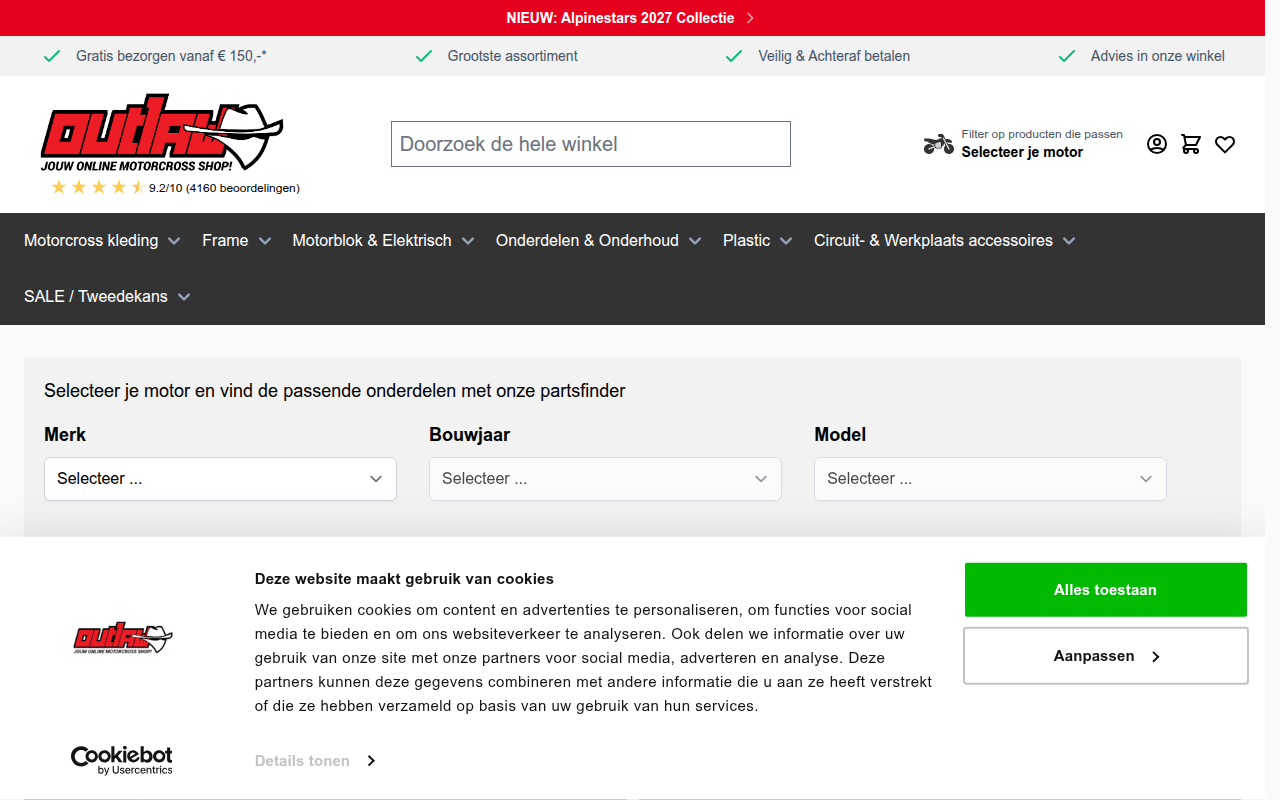Open the shopping cart icon
This screenshot has width=1280, height=800.
click(1191, 144)
